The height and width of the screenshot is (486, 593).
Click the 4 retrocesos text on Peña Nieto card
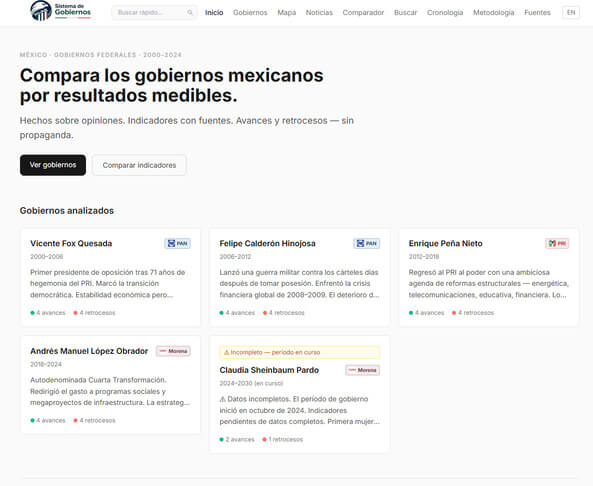476,313
